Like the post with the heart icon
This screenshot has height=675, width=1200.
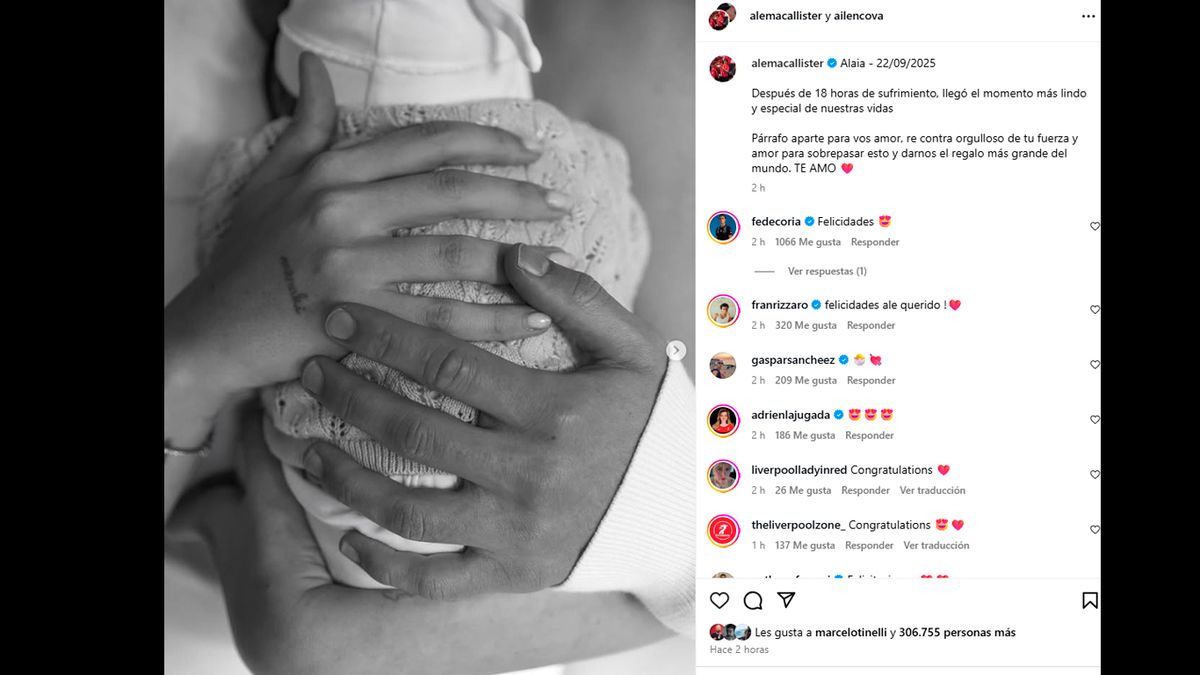[719, 600]
